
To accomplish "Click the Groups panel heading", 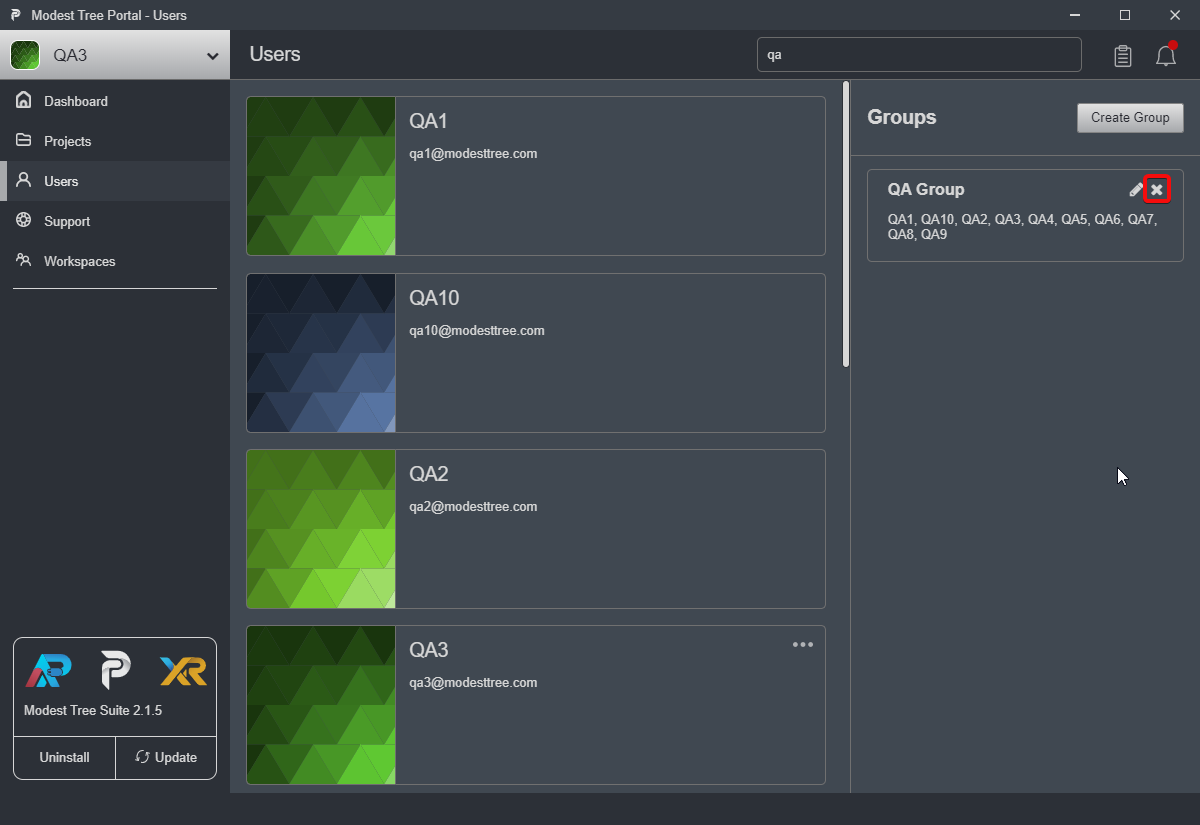I will point(902,117).
